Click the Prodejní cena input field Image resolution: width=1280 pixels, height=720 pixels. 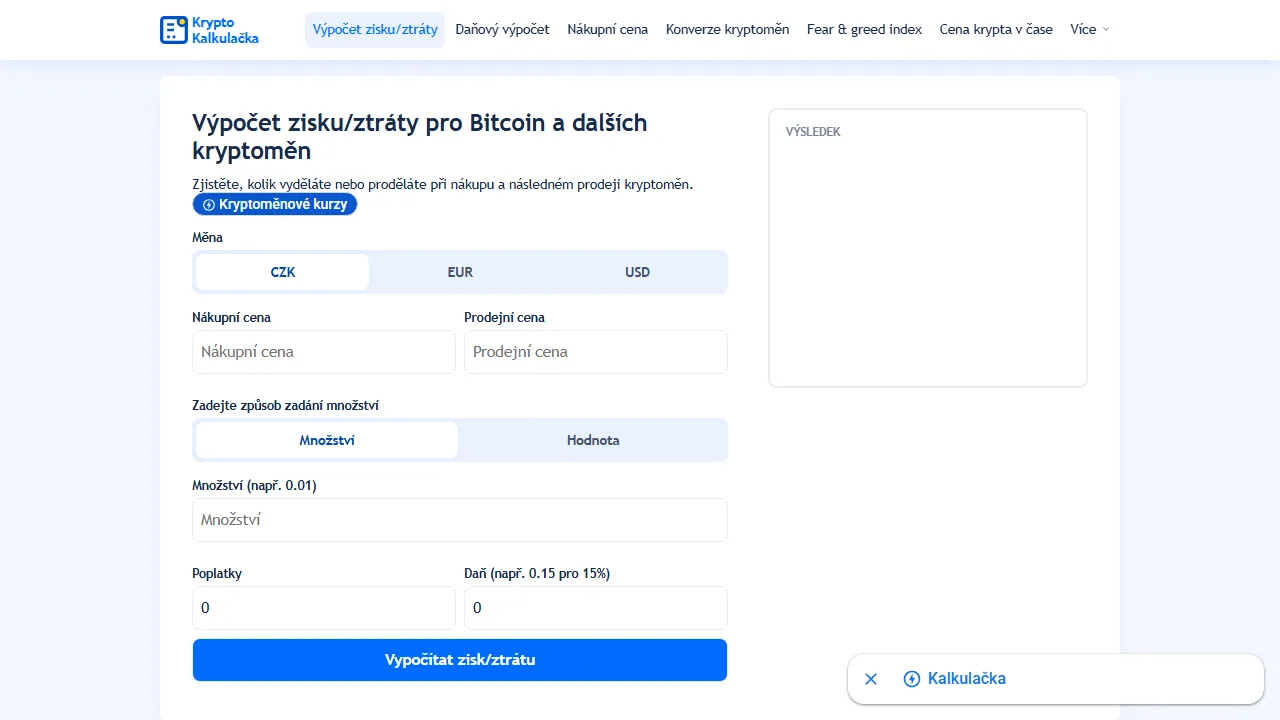[595, 351]
